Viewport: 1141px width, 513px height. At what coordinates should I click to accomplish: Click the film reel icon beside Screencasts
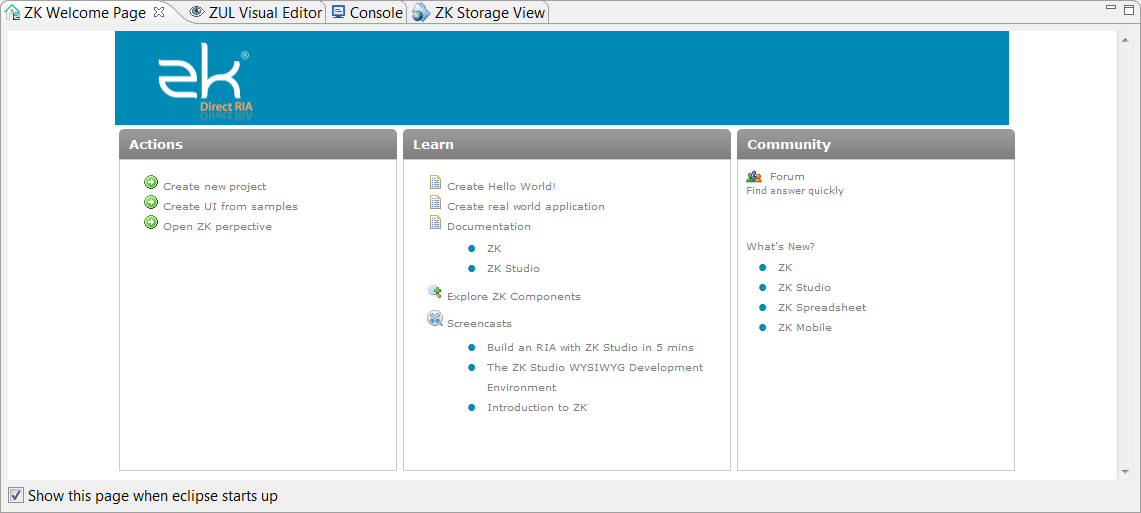pyautogui.click(x=435, y=318)
